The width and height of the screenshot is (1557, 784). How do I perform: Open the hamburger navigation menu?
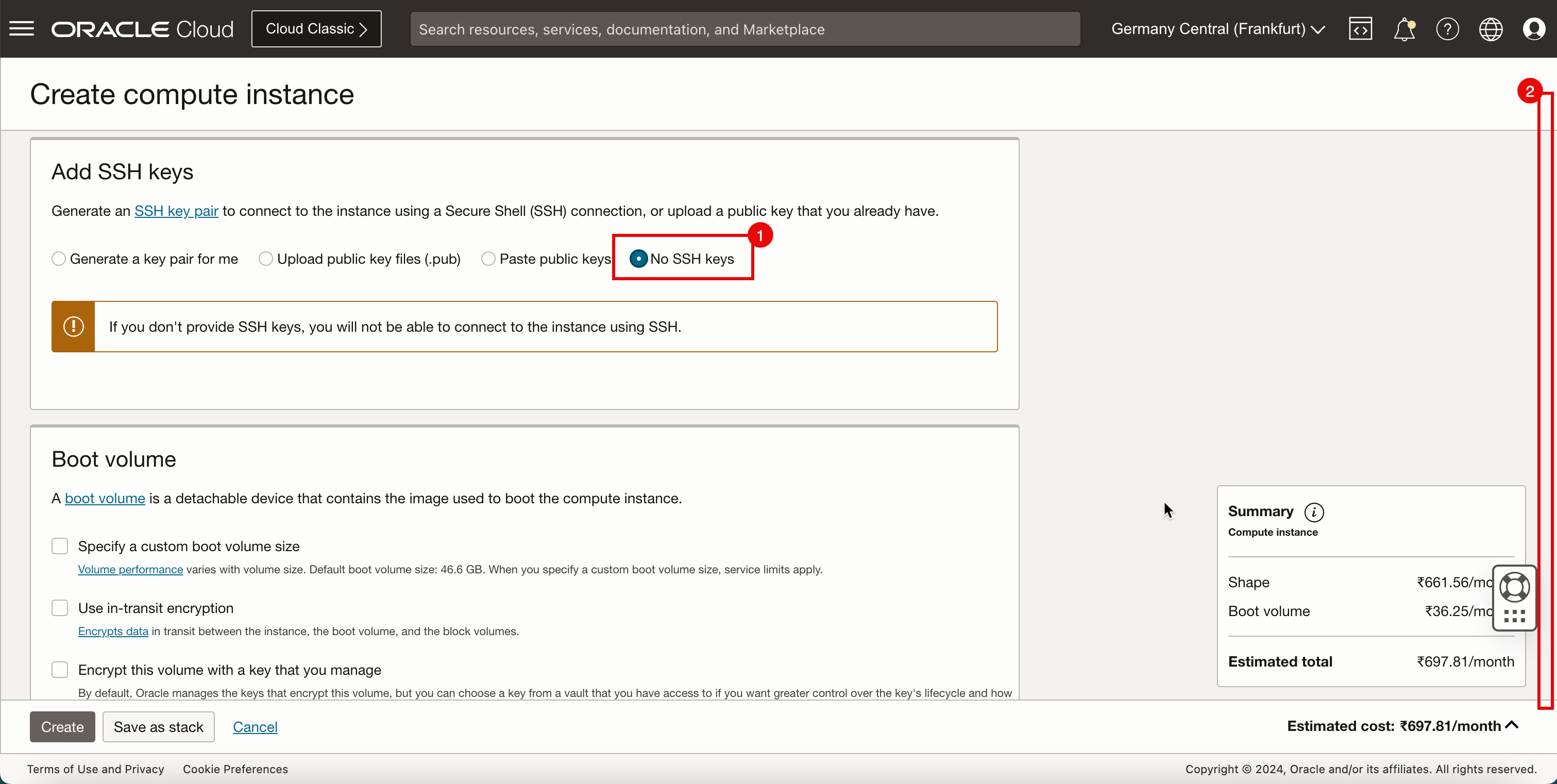[22, 29]
